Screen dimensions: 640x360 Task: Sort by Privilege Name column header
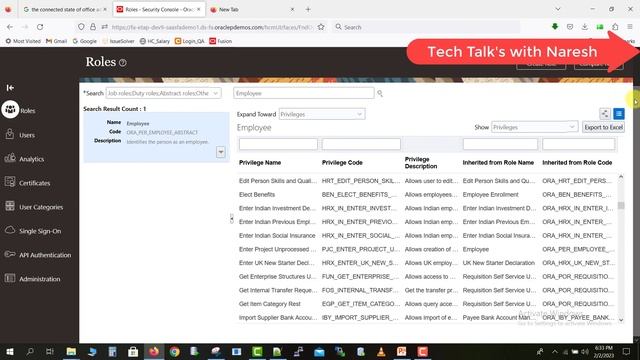[x=260, y=162]
